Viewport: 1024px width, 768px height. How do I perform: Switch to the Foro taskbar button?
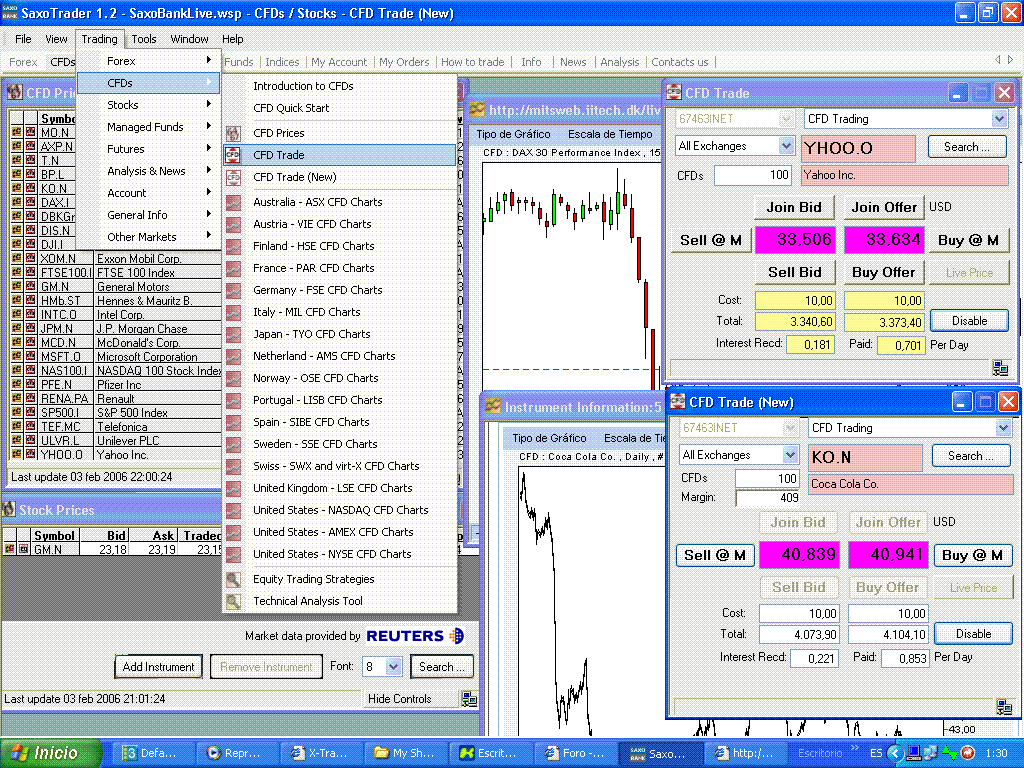575,753
